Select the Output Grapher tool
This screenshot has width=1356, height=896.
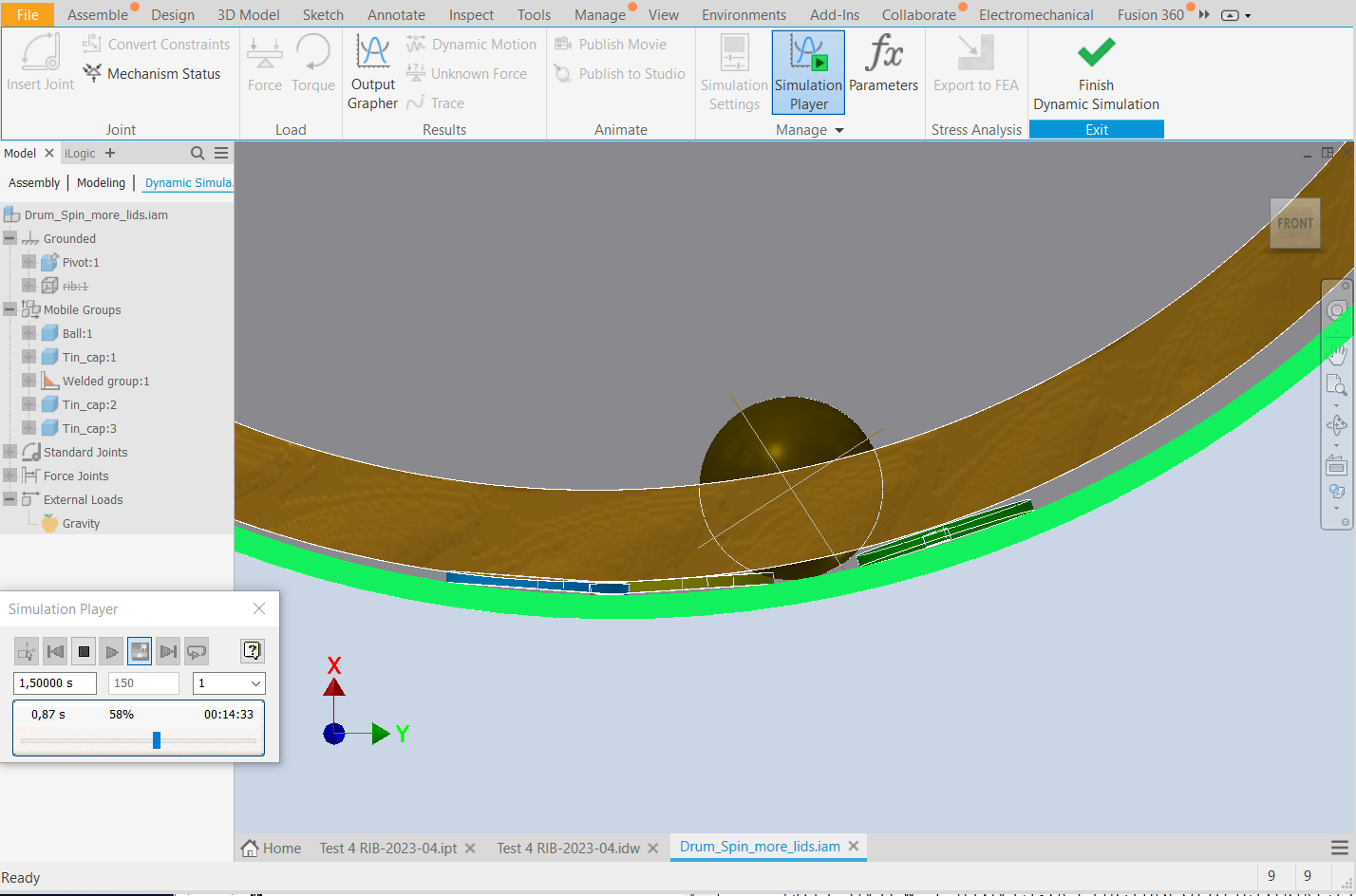click(372, 71)
